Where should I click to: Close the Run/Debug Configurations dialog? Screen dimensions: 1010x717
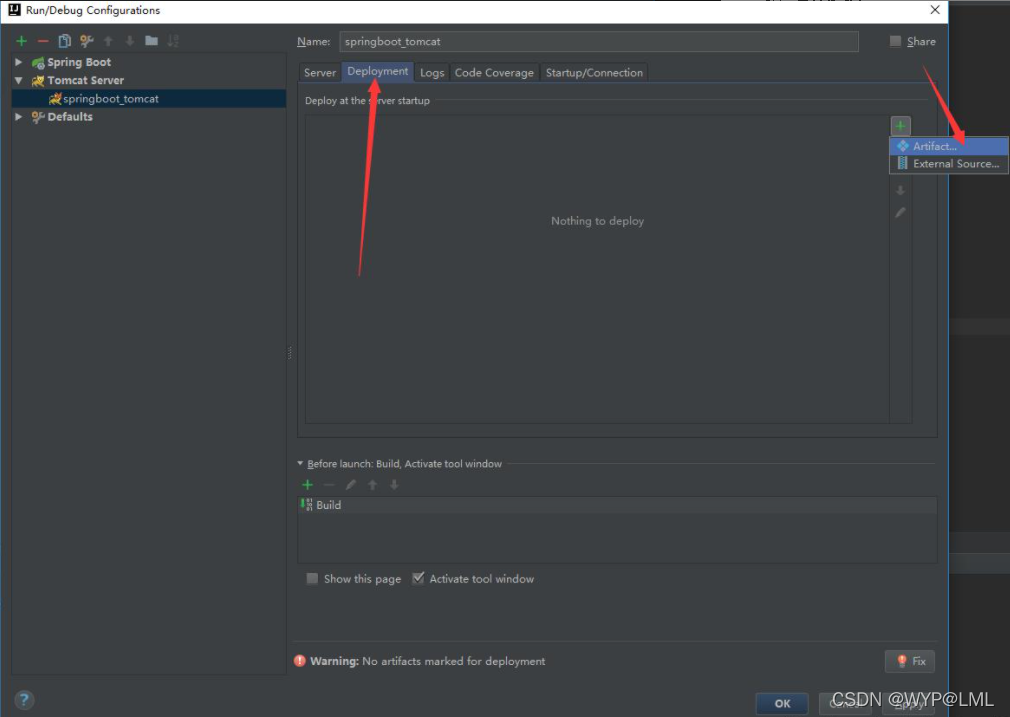(935, 10)
